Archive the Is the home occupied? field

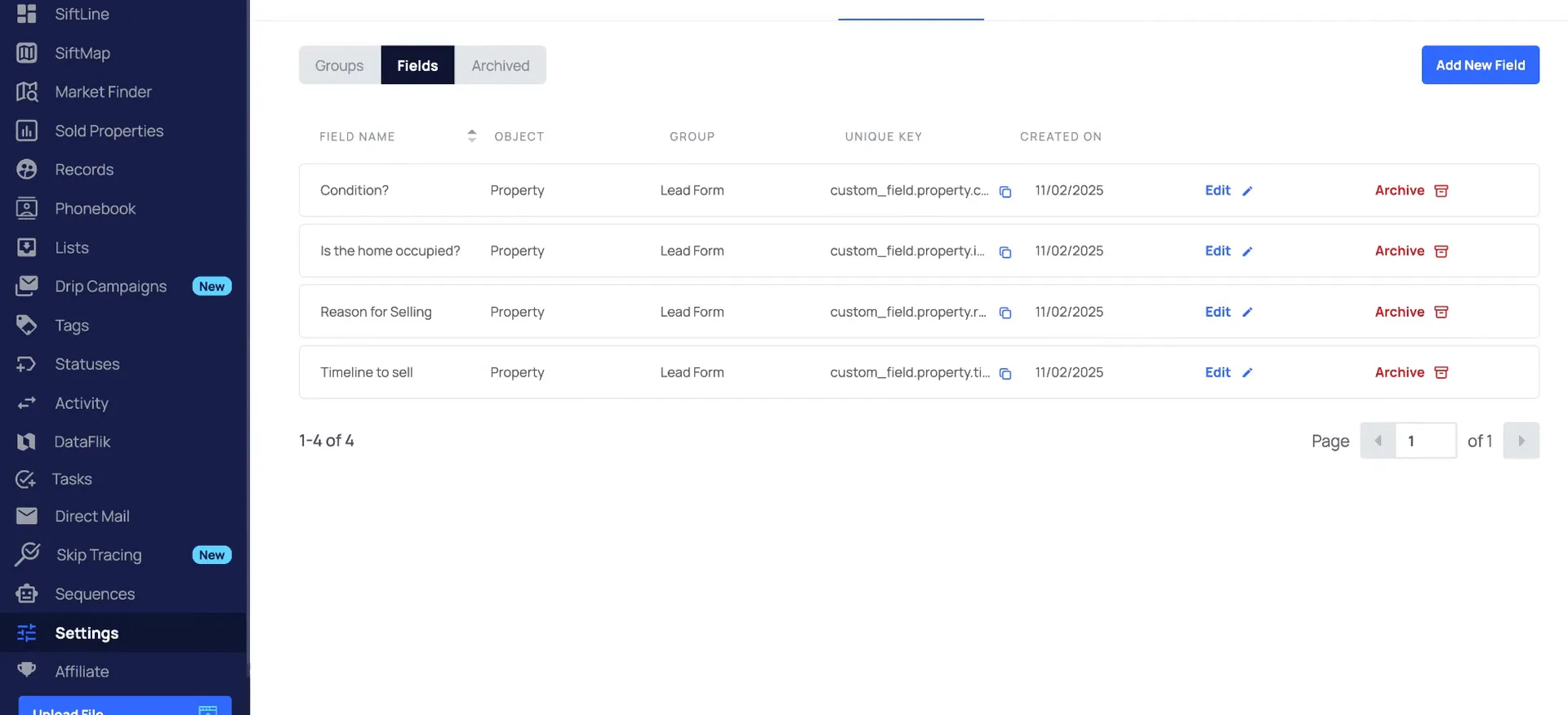(x=1411, y=251)
